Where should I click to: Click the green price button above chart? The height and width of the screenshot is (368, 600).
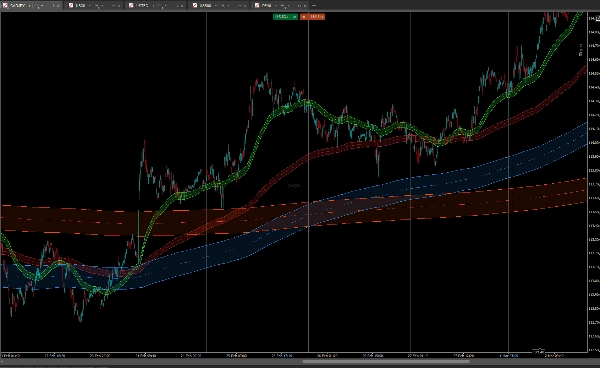(285, 17)
